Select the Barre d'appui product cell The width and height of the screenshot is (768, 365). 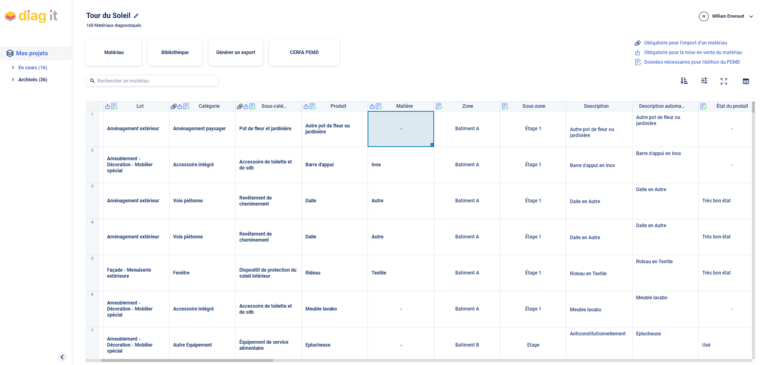point(335,165)
